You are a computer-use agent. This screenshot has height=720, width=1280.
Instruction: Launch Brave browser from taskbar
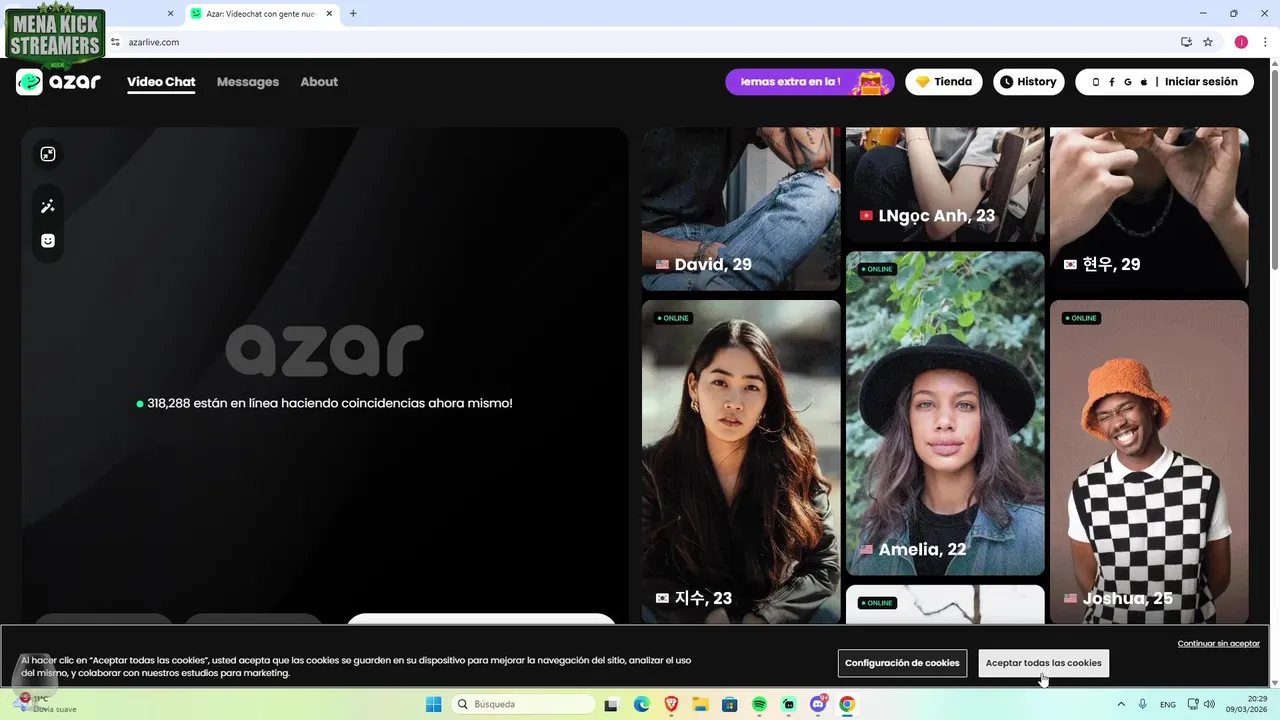tap(671, 704)
